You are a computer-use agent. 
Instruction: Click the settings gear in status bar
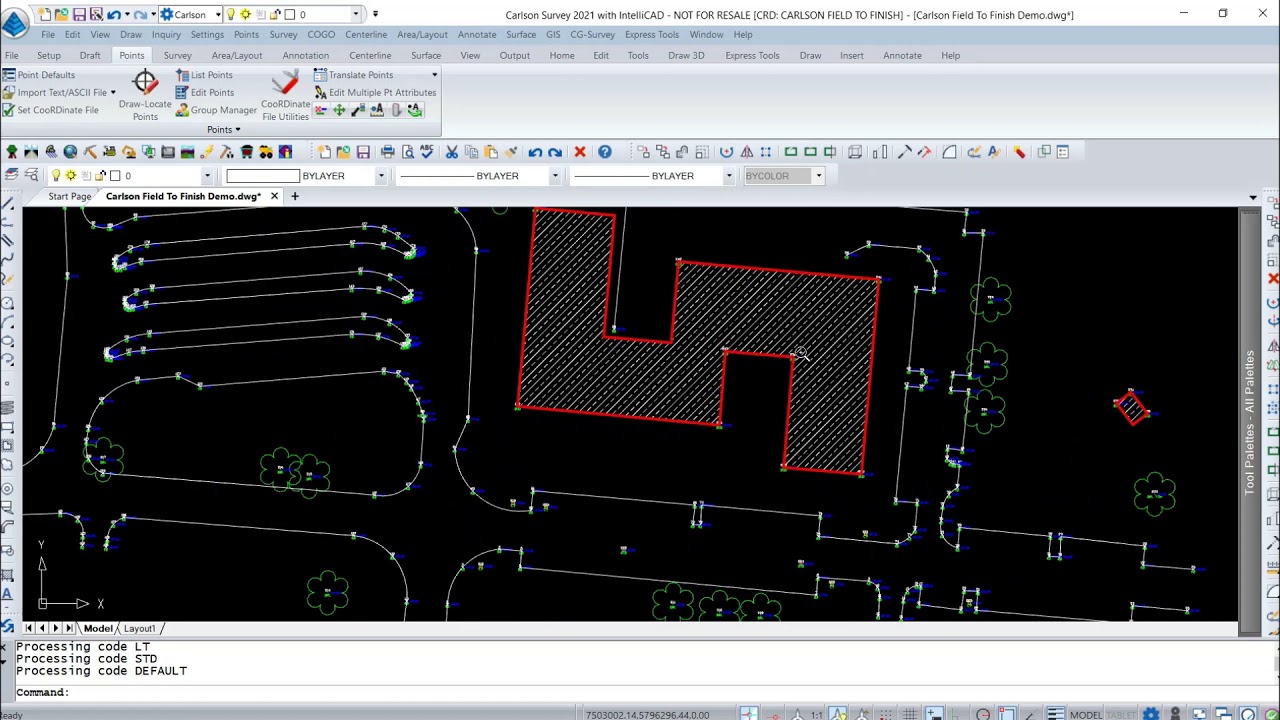point(1151,714)
